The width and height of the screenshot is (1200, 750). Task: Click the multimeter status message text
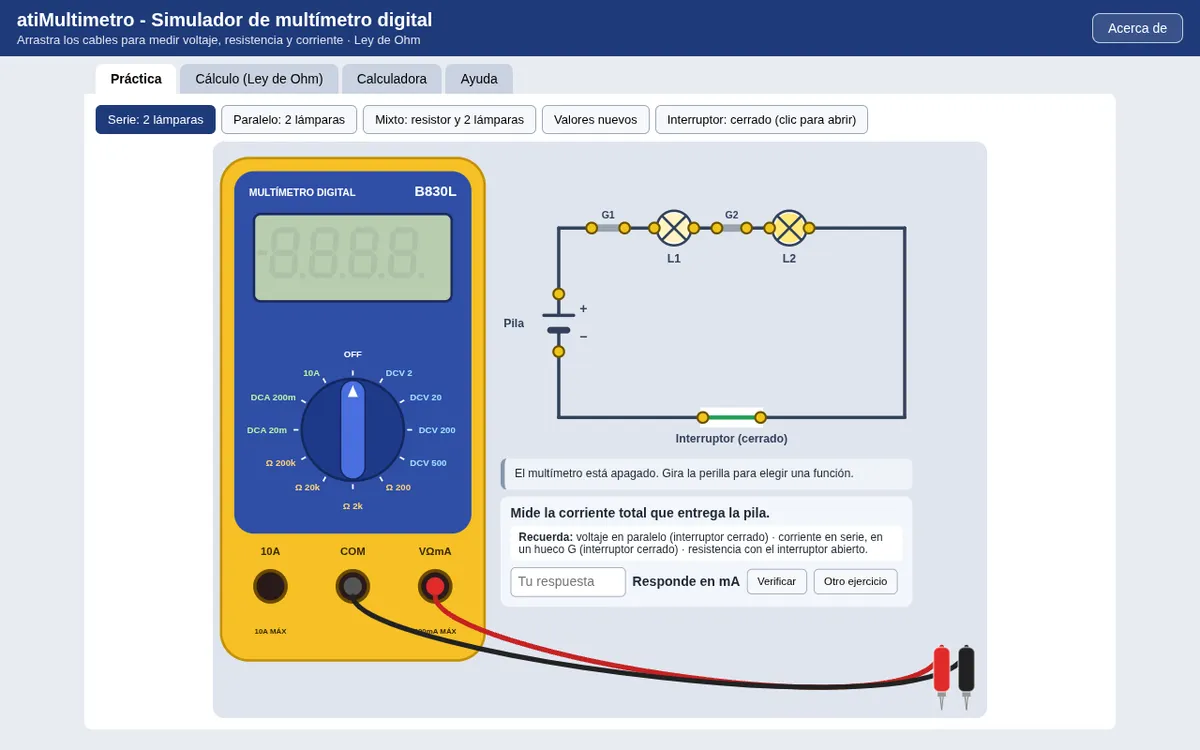click(684, 473)
